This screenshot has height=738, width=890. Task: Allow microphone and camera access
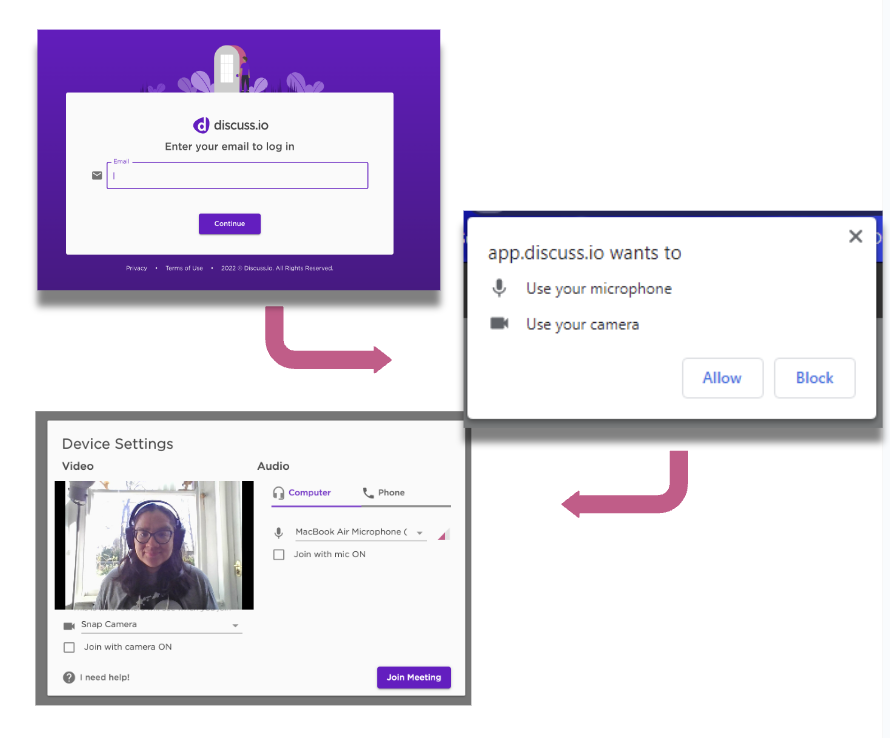(722, 378)
